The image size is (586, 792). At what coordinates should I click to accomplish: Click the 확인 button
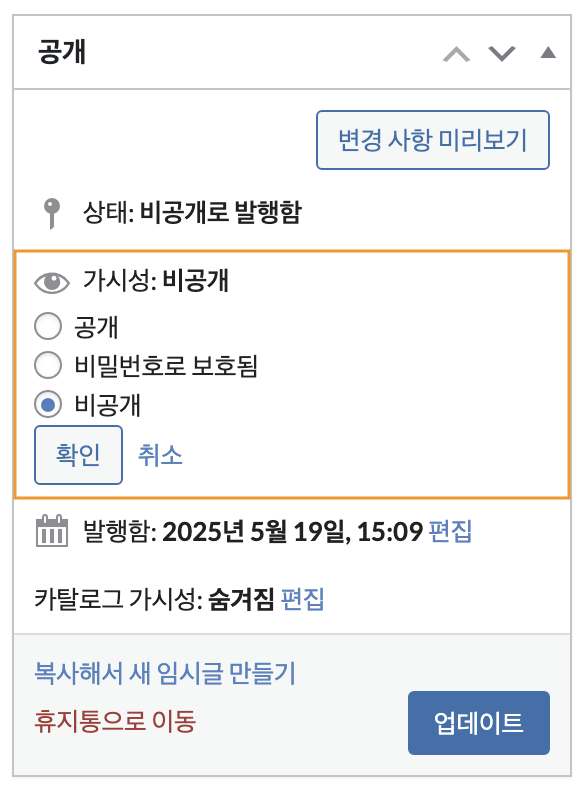point(78,455)
